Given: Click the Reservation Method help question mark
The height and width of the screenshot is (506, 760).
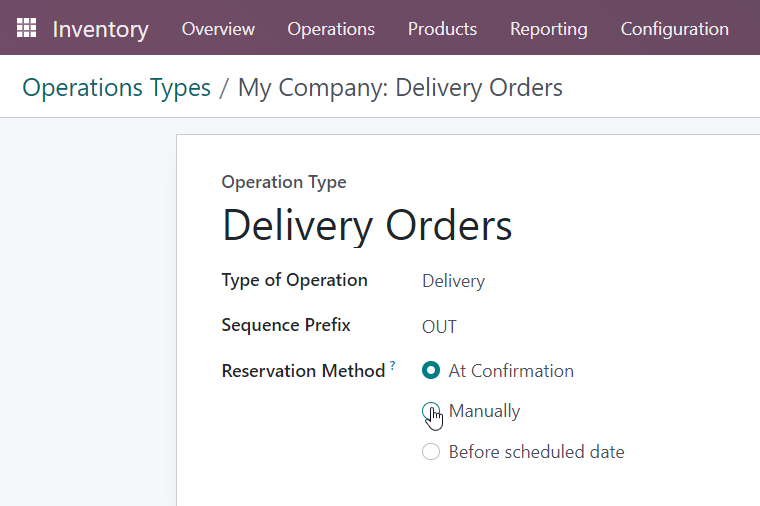Looking at the screenshot, I should [393, 364].
